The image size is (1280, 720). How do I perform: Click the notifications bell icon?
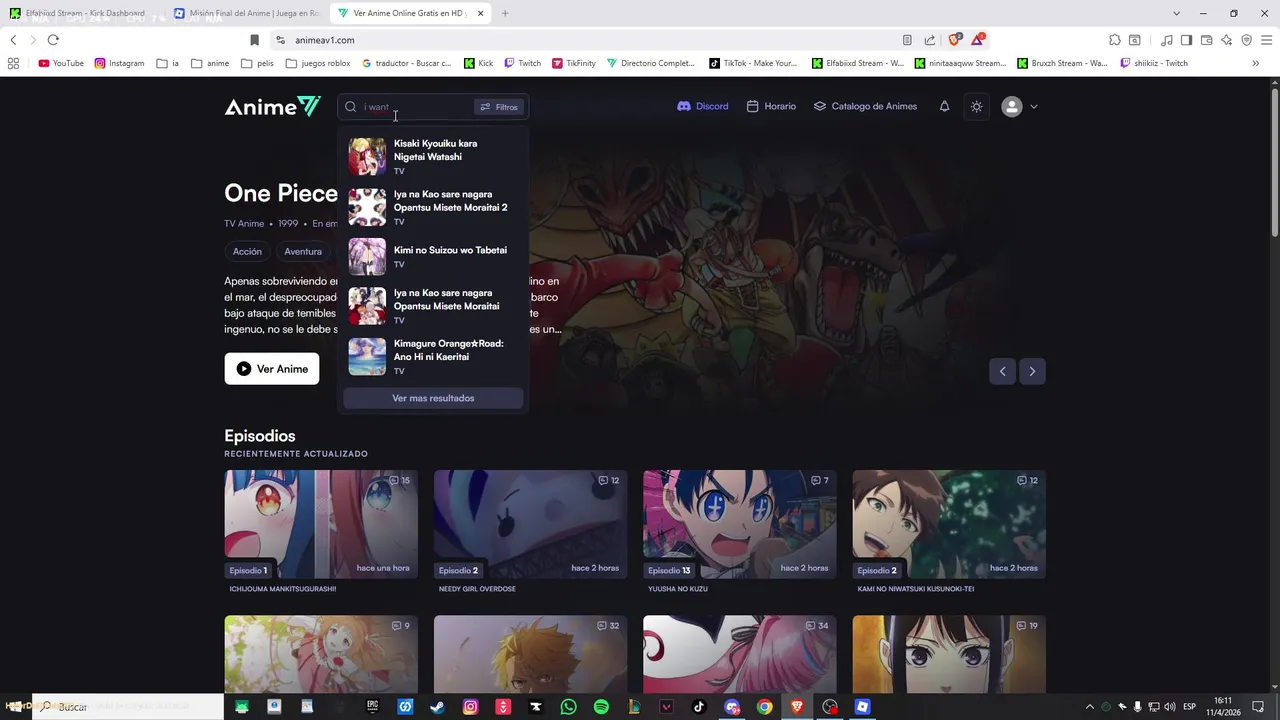click(944, 106)
